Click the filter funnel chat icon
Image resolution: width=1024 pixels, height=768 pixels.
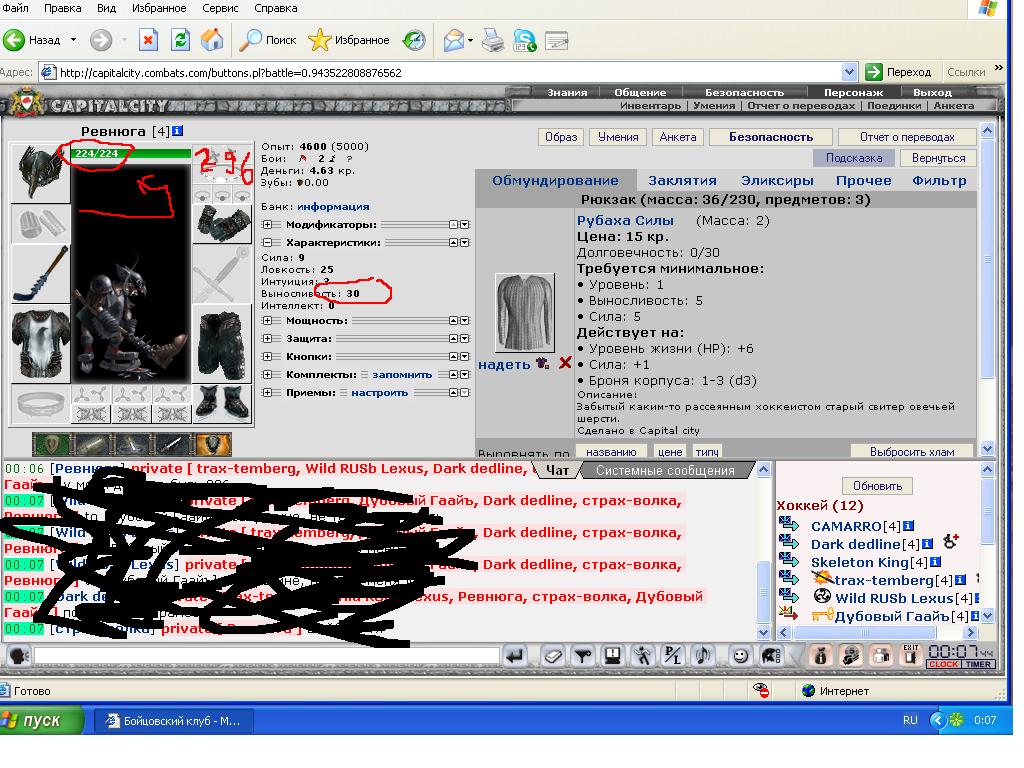(583, 656)
